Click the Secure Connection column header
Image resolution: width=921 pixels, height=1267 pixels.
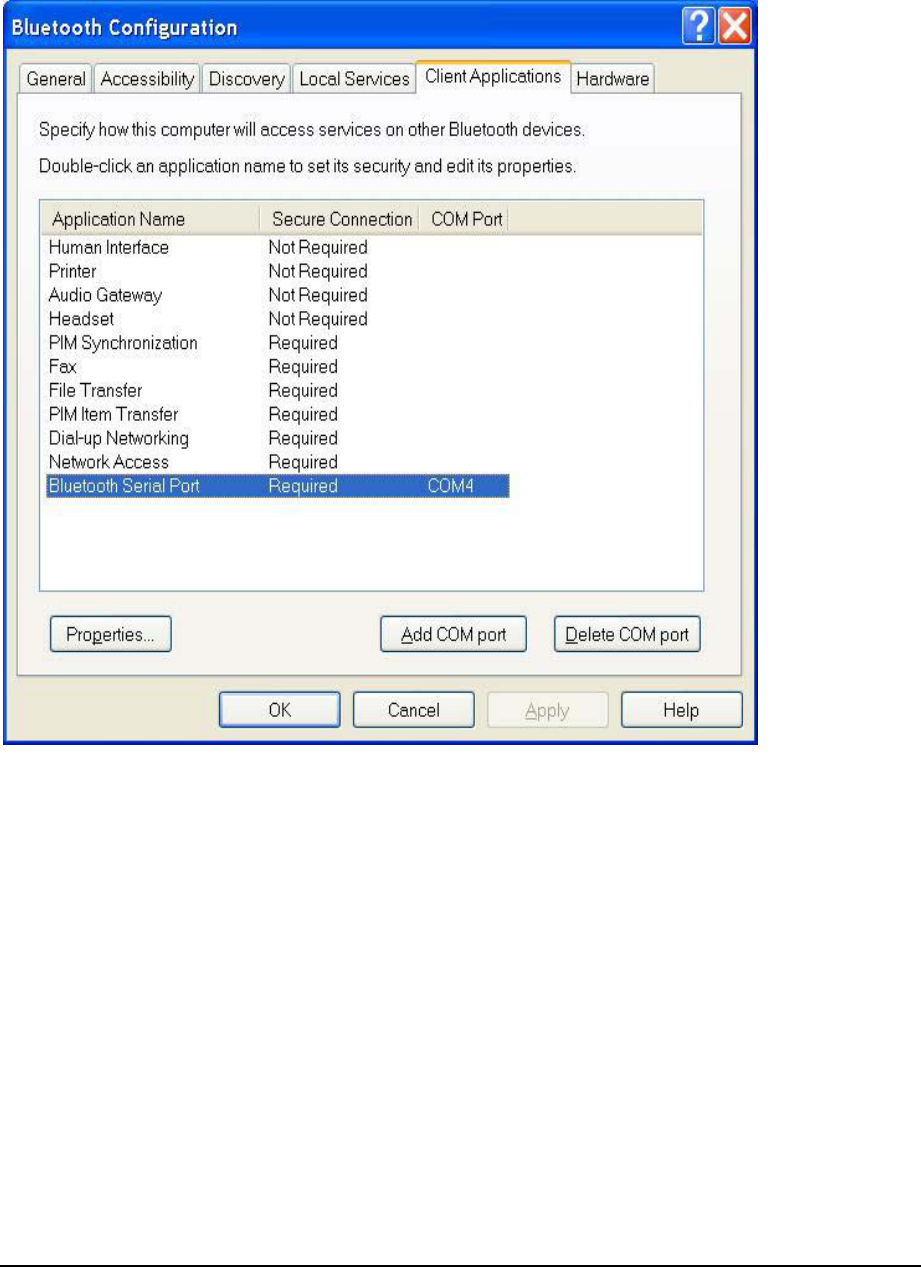click(339, 219)
